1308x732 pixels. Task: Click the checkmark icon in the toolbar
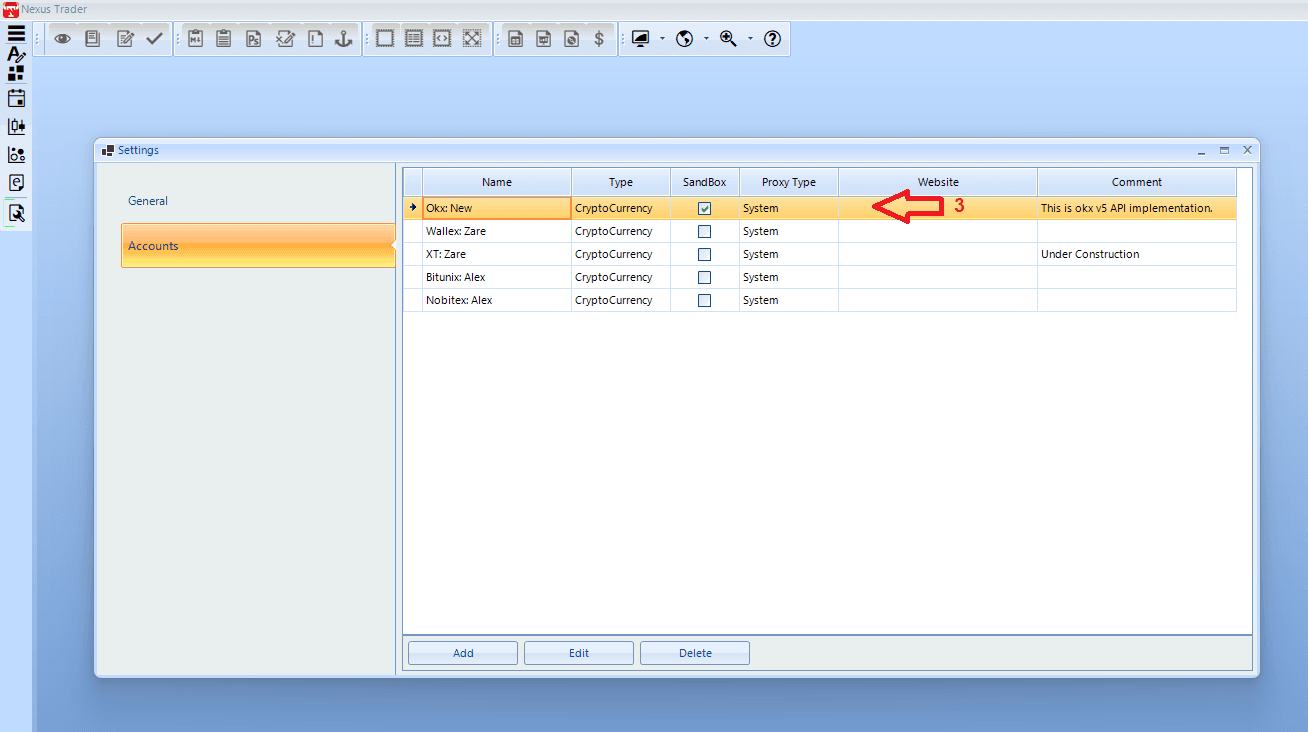(x=154, y=39)
